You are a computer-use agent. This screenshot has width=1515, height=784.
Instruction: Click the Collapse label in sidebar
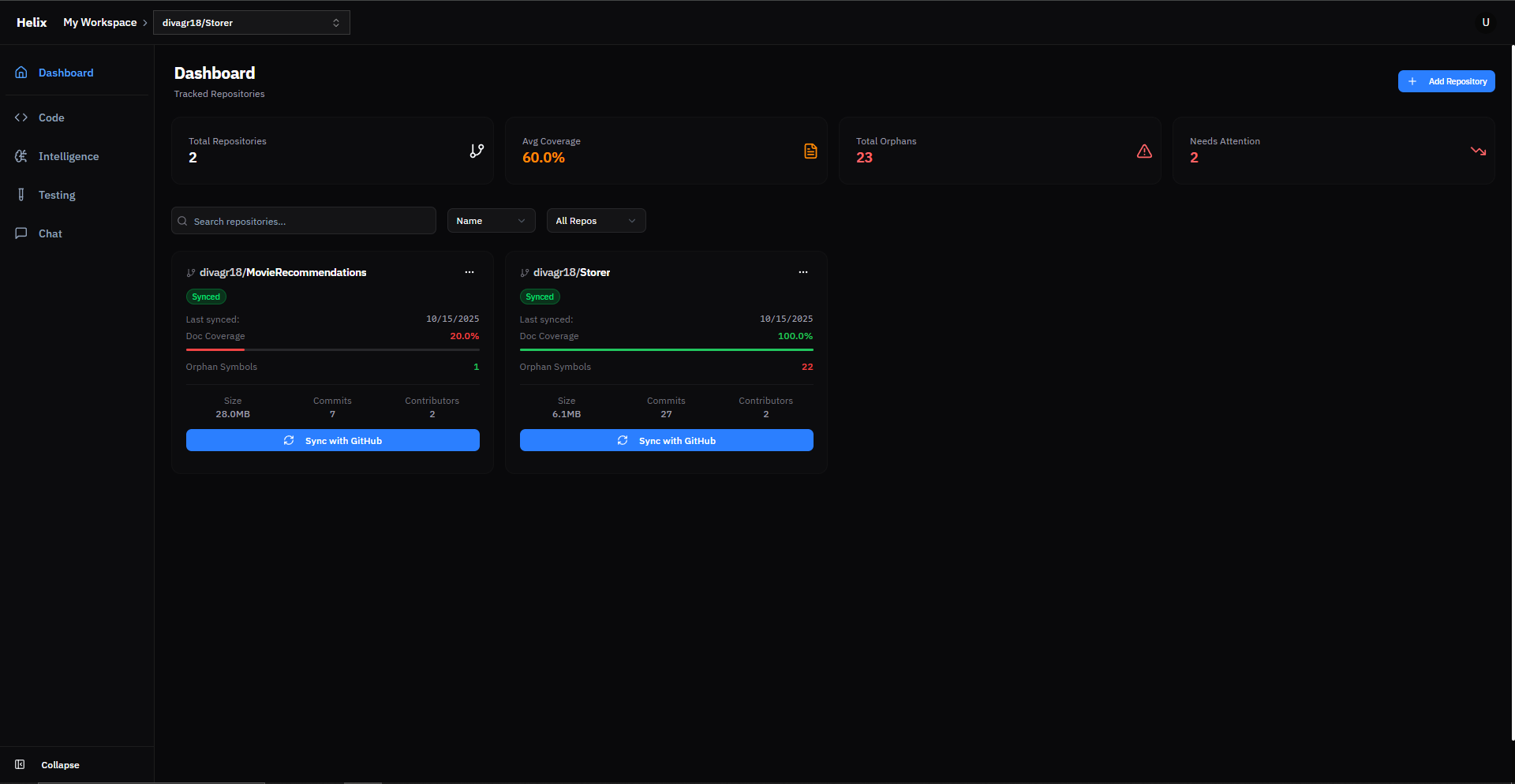pos(60,765)
